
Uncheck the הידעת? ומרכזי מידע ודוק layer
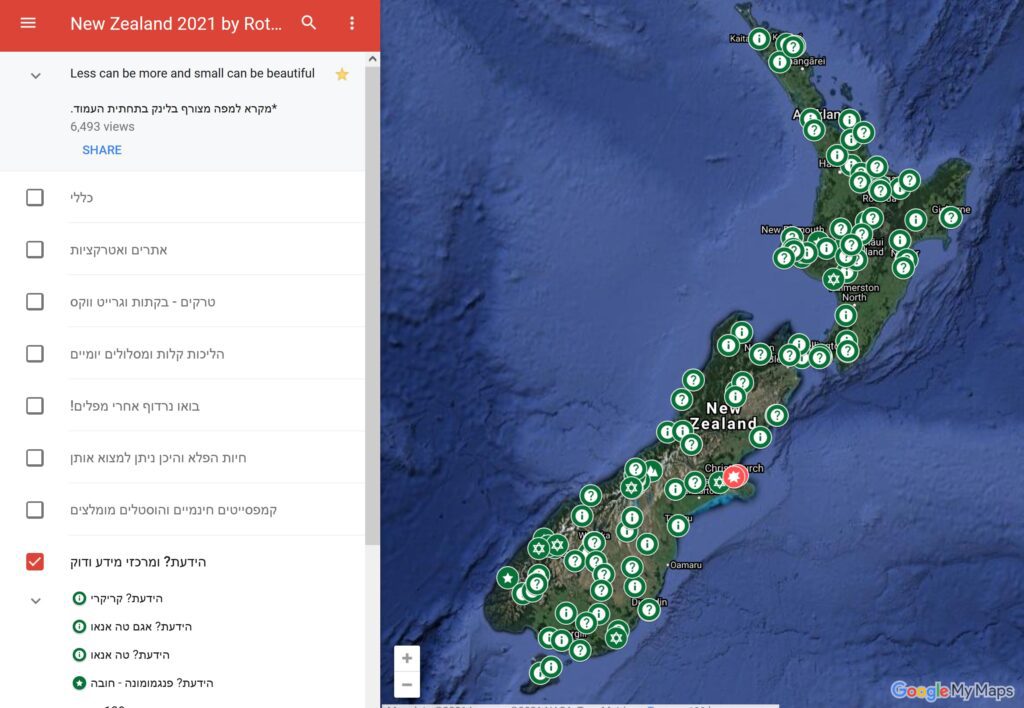click(35, 562)
